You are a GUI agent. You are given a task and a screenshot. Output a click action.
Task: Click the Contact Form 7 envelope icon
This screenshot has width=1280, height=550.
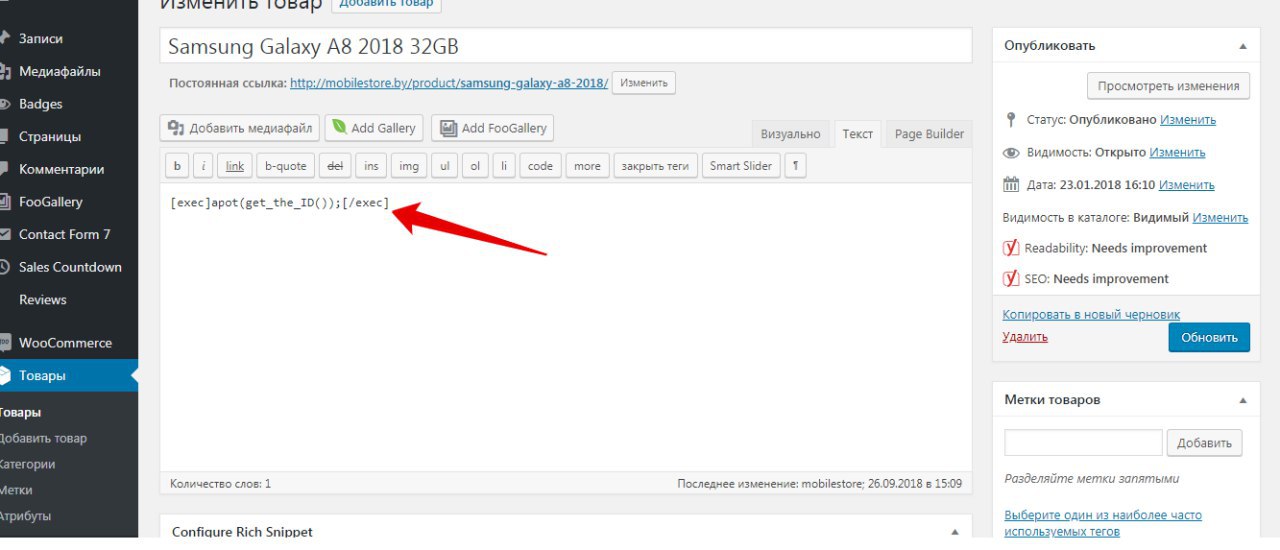coord(5,234)
